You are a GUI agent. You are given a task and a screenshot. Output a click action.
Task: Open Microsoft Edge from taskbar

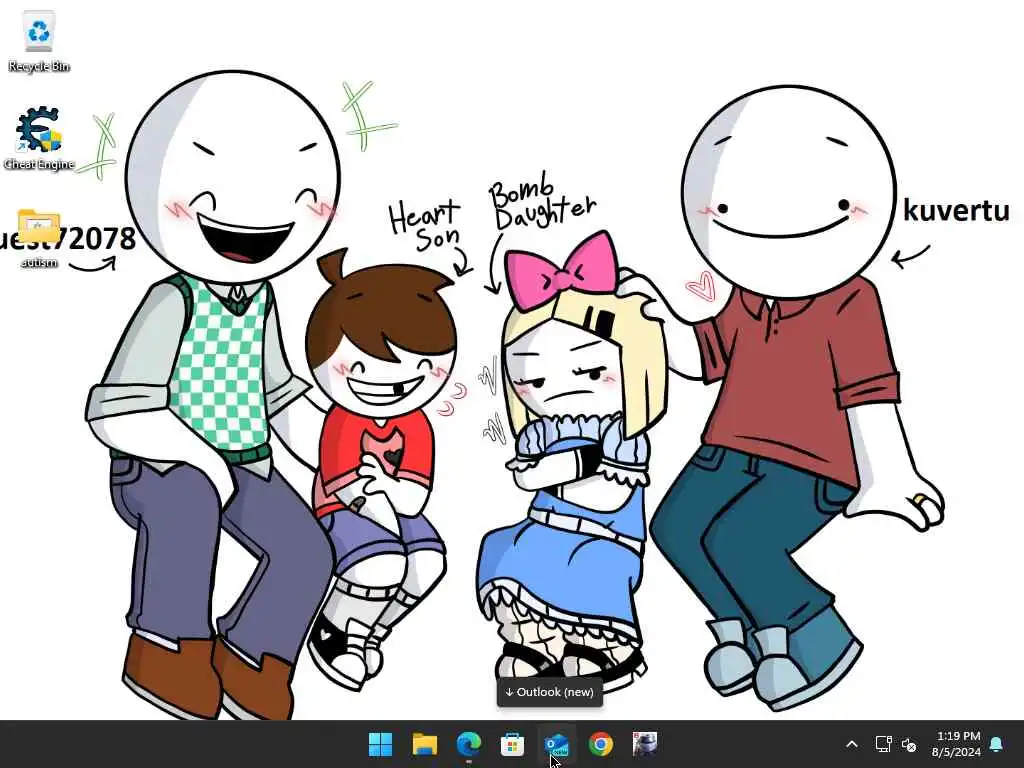(x=468, y=744)
